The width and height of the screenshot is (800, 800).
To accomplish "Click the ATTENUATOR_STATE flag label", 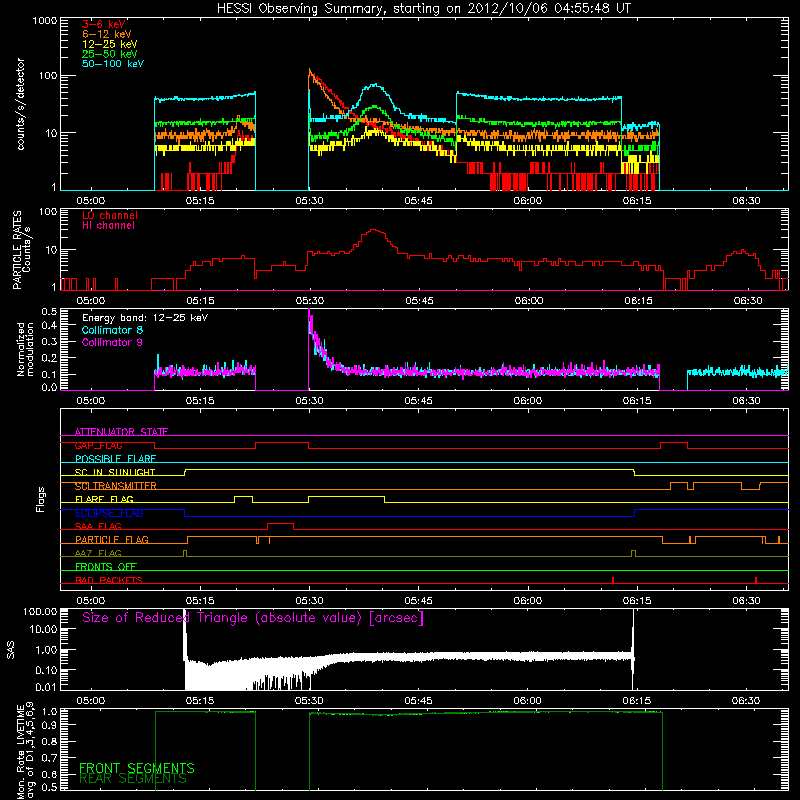I will [121, 432].
